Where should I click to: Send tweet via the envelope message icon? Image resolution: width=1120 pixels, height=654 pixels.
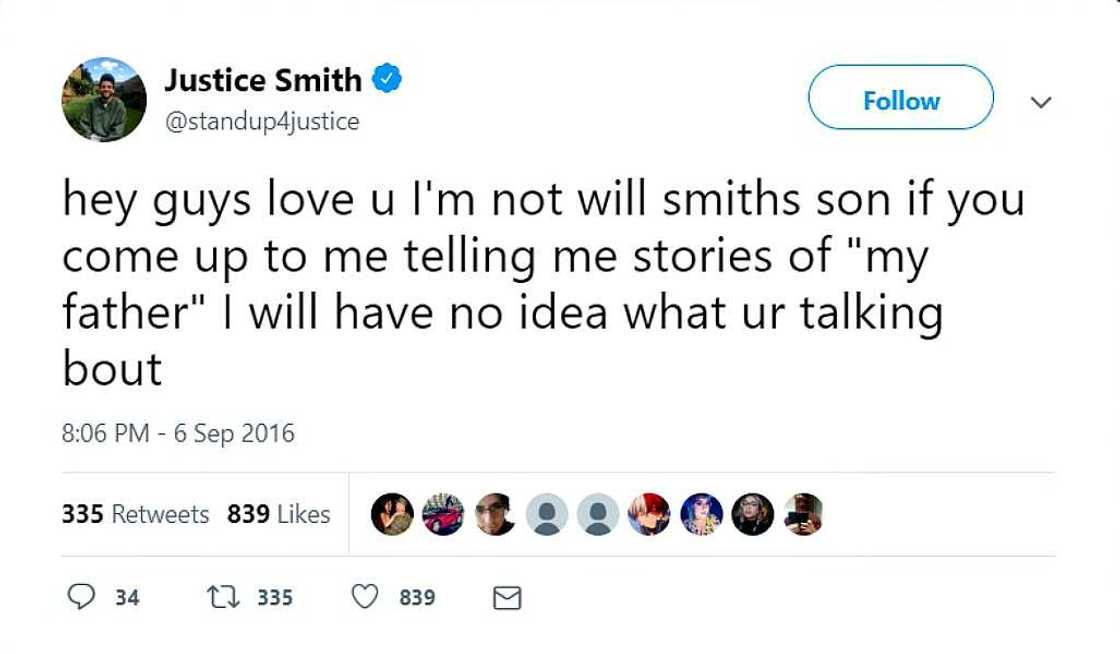pyautogui.click(x=508, y=598)
